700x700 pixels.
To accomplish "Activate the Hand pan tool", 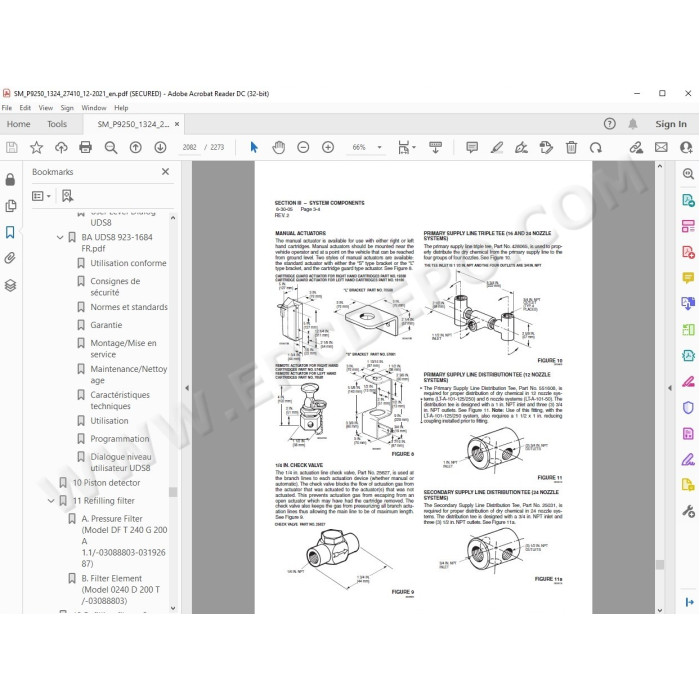I will point(279,147).
